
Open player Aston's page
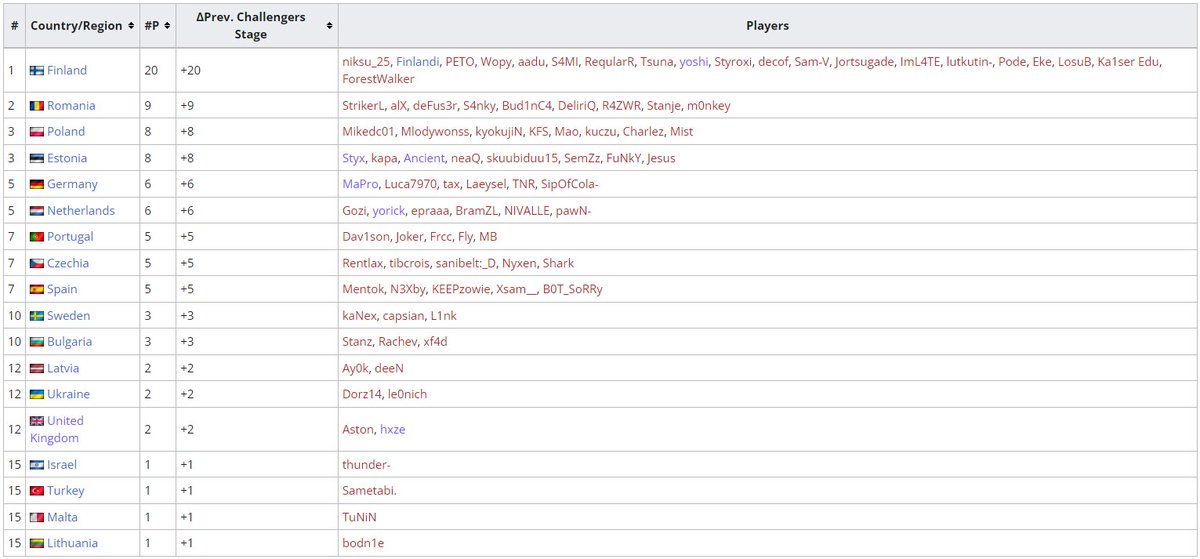[357, 430]
